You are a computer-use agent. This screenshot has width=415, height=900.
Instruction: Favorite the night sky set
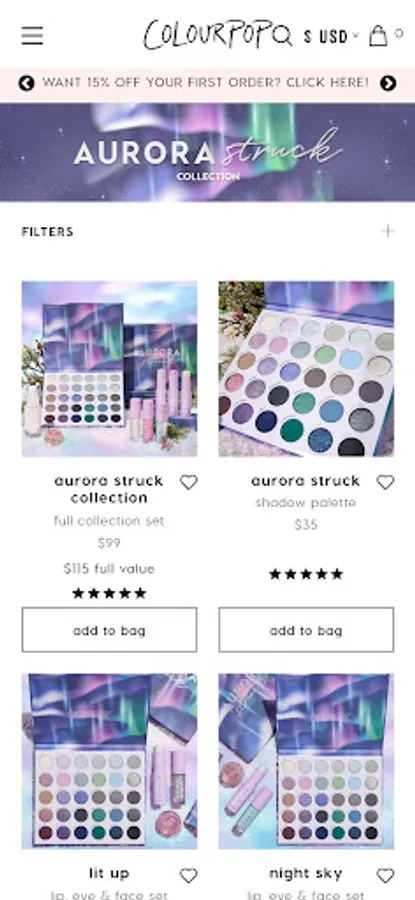[385, 875]
